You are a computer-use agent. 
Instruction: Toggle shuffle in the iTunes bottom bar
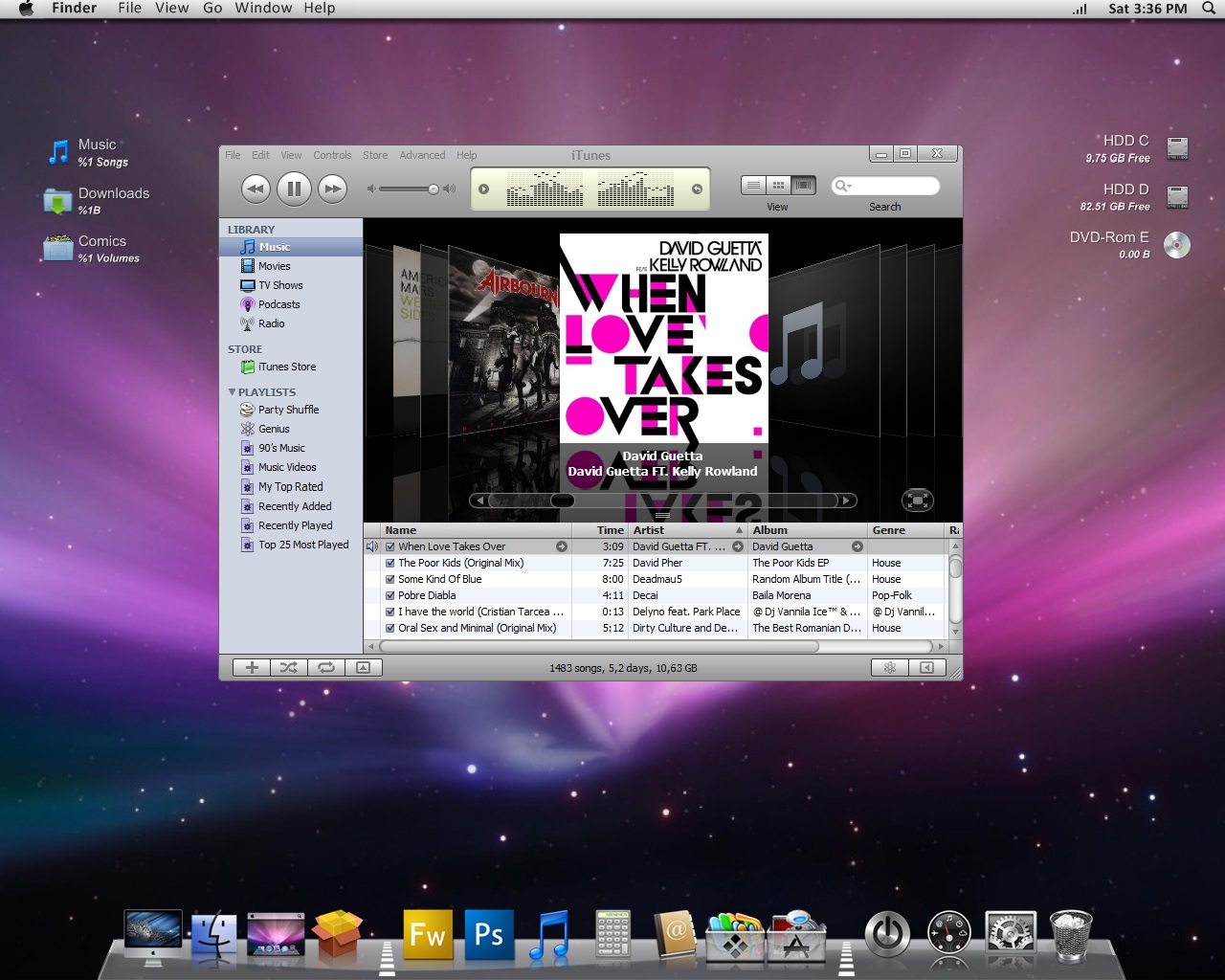pyautogui.click(x=288, y=668)
